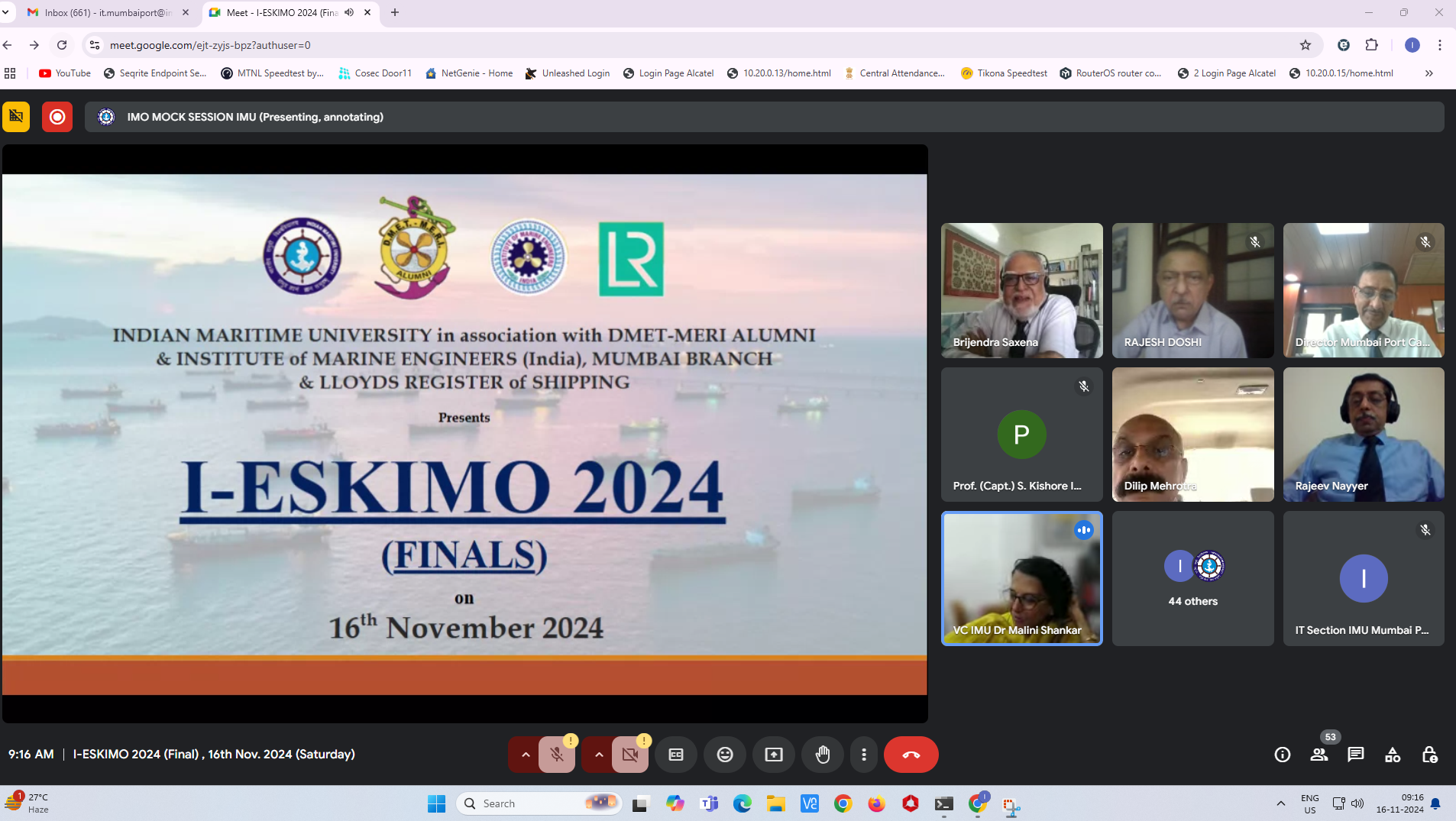This screenshot has height=821, width=1456.
Task: Reload the Meet page
Action: 62,45
